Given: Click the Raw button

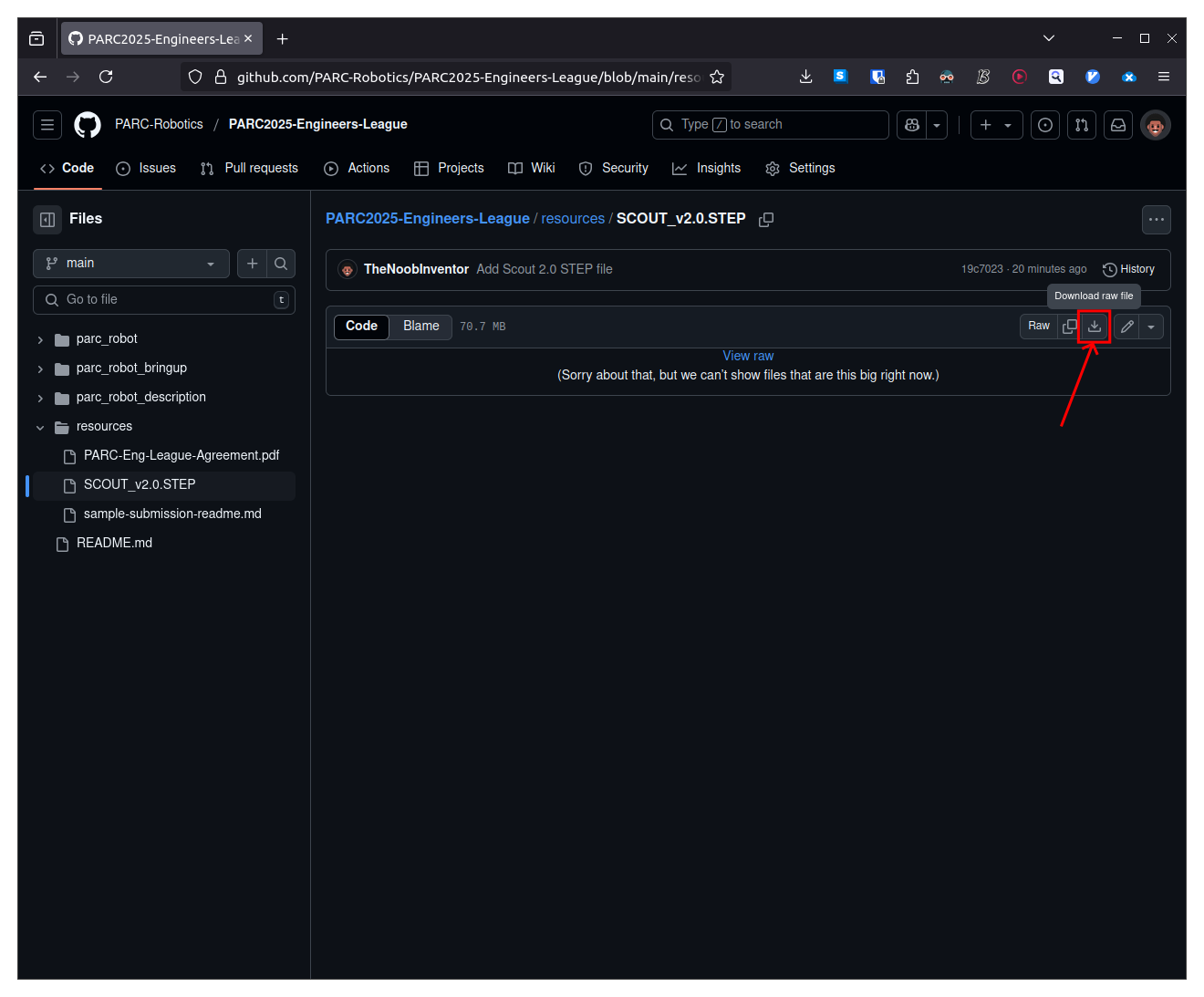Looking at the screenshot, I should [1039, 327].
